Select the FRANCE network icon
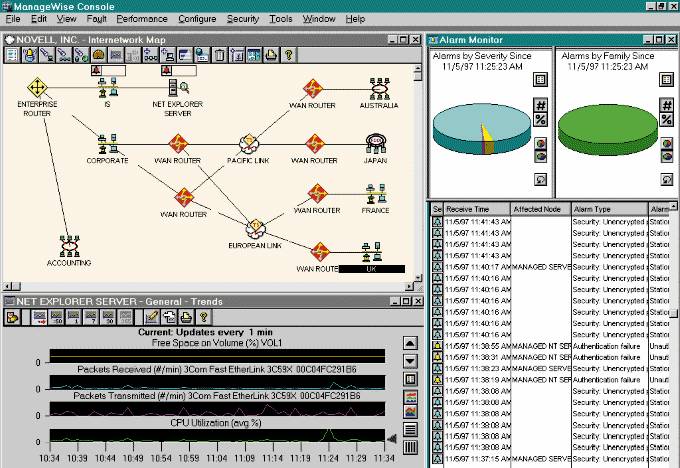Viewport: 680px width, 468px height. [x=376, y=194]
